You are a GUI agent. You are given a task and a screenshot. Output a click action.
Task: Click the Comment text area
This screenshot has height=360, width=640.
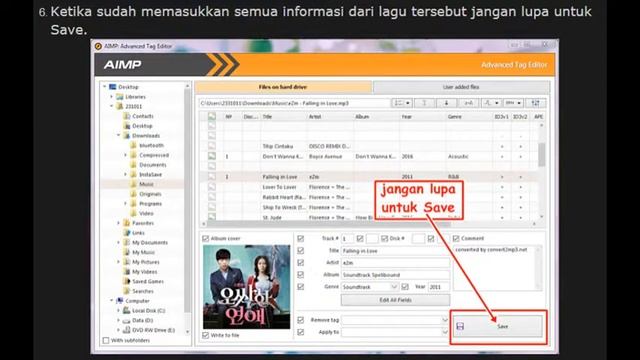(x=497, y=268)
